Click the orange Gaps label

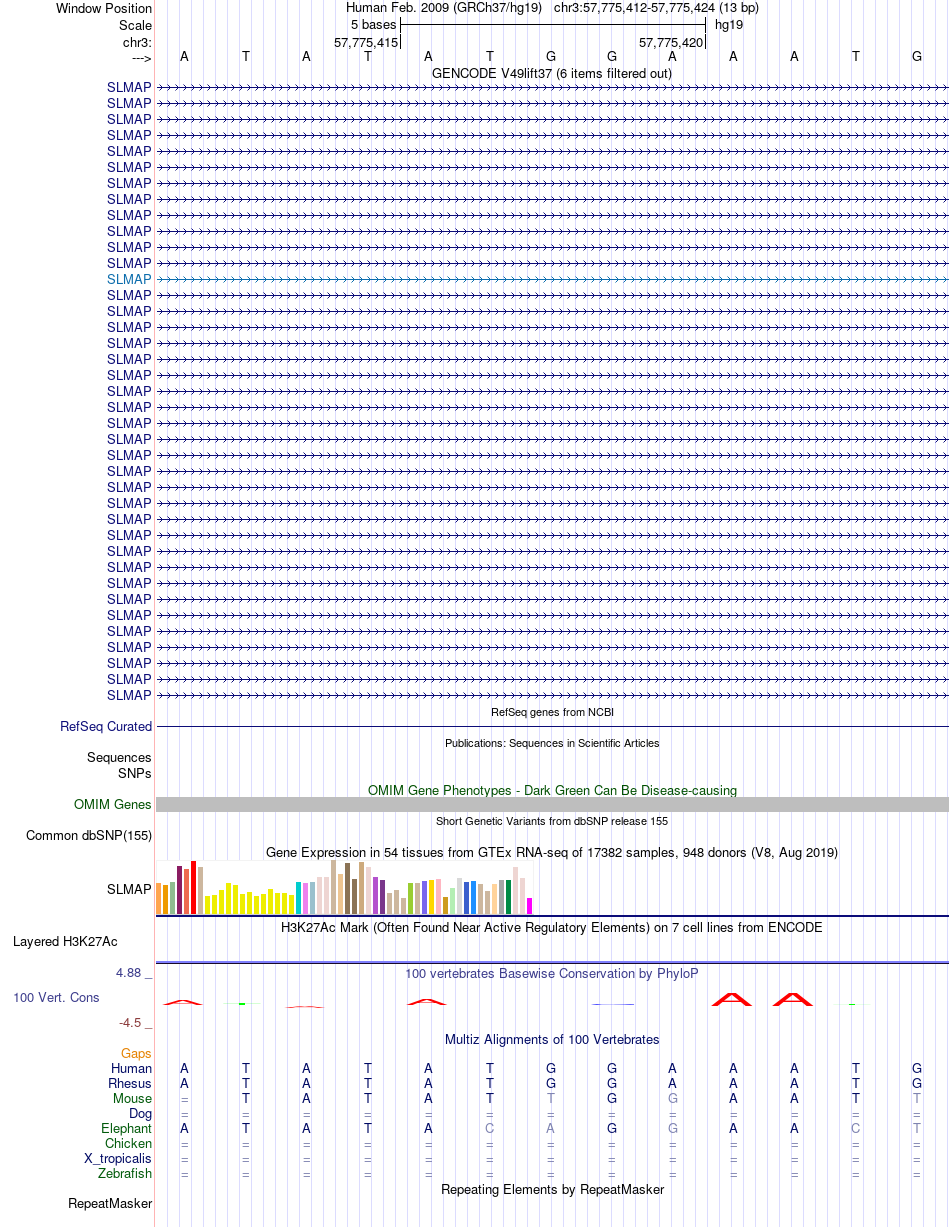click(136, 1053)
